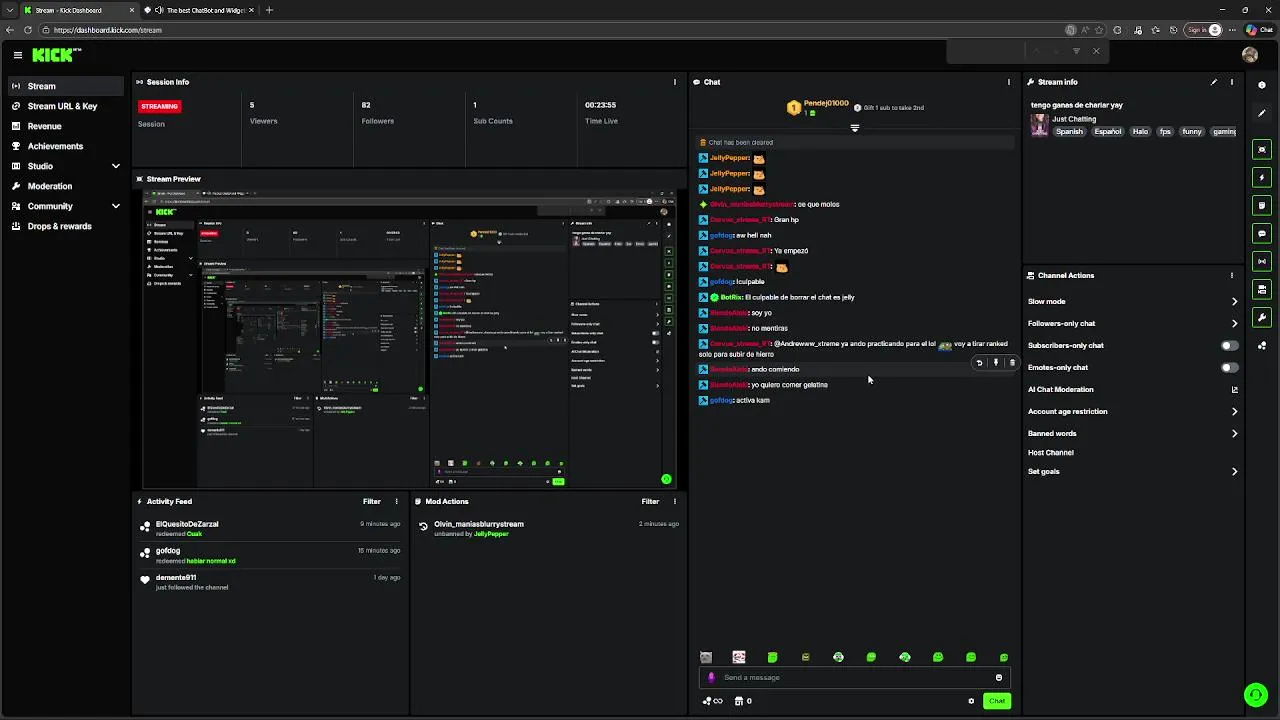Screen dimensions: 1280x720
Task: Open Channel Actions three-dot menu
Action: click(1232, 275)
